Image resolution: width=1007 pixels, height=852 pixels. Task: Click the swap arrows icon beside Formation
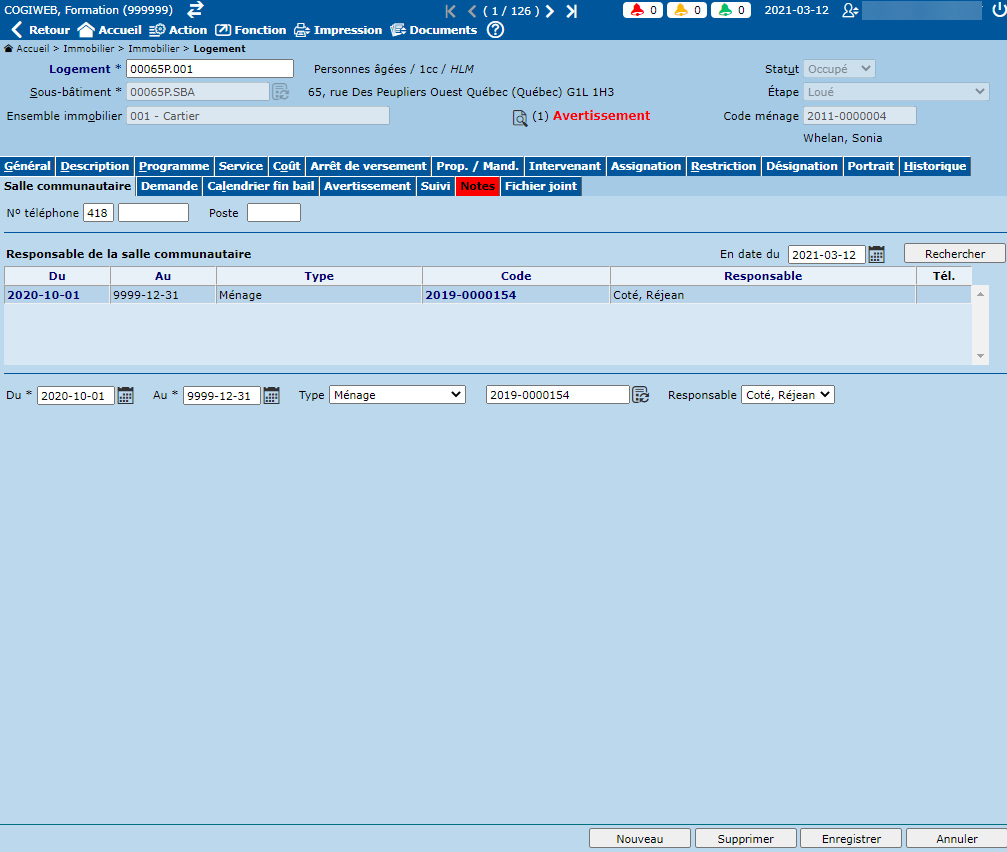click(x=195, y=9)
